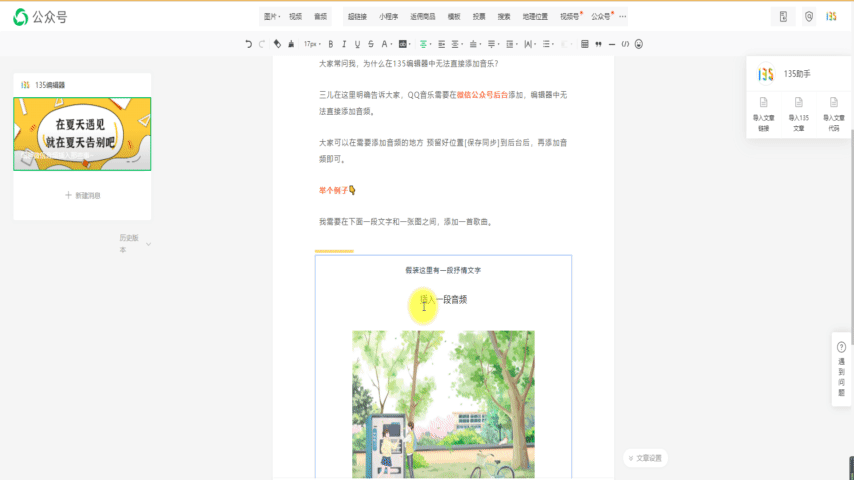Viewport: 854px width, 480px height.
Task: Open the green center-align dropdown
Action: tap(425, 44)
